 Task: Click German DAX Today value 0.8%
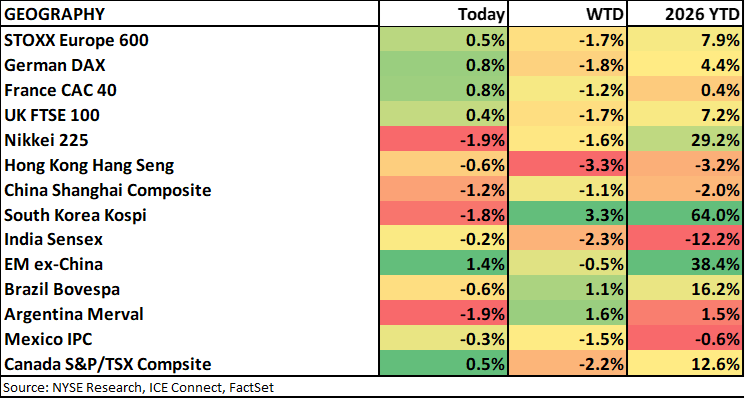pyautogui.click(x=443, y=65)
